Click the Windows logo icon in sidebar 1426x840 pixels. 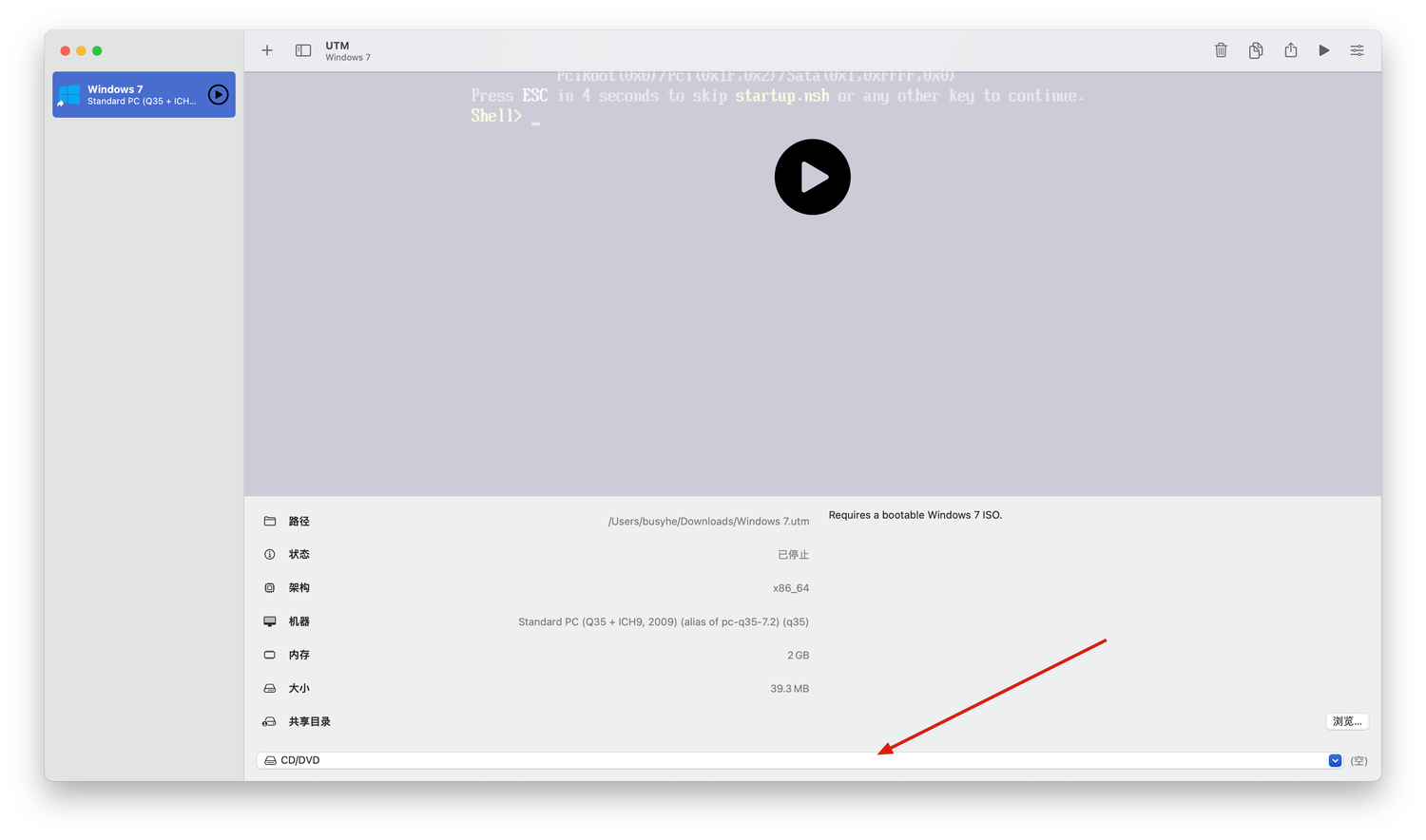68,95
